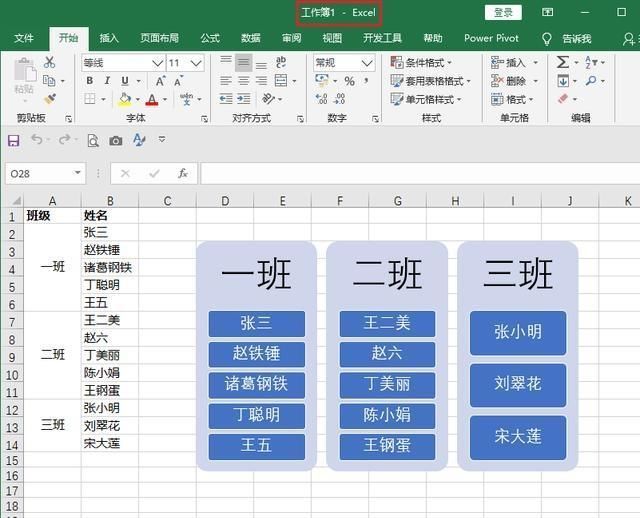Toggle Italic formatting
Image resolution: width=640 pixels, height=518 pixels.
click(107, 81)
